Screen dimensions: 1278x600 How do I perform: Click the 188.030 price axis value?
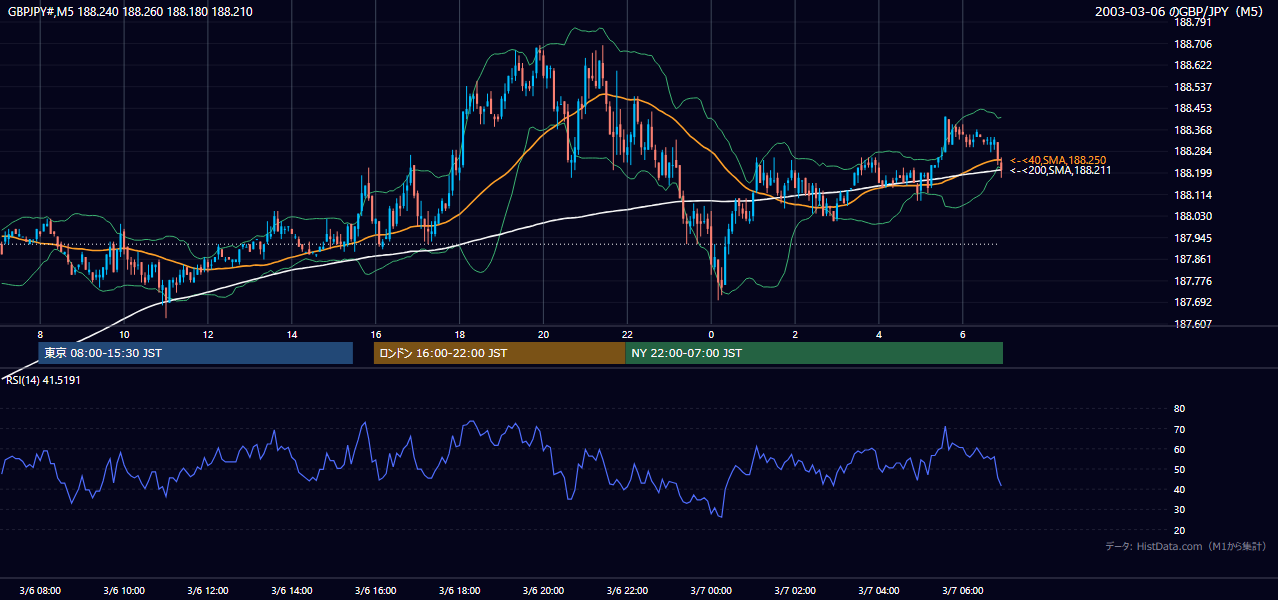[1192, 216]
